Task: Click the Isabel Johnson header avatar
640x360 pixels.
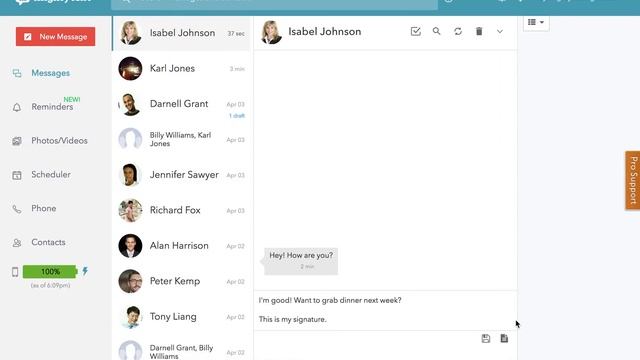Action: pyautogui.click(x=271, y=32)
